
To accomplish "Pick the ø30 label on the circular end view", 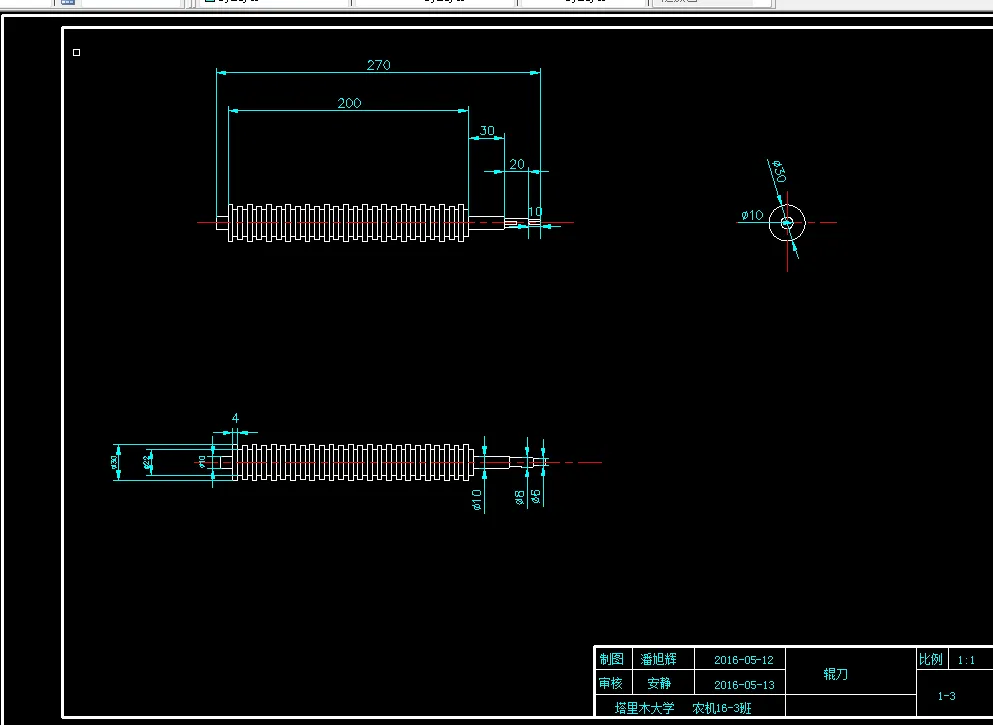I will pos(778,171).
